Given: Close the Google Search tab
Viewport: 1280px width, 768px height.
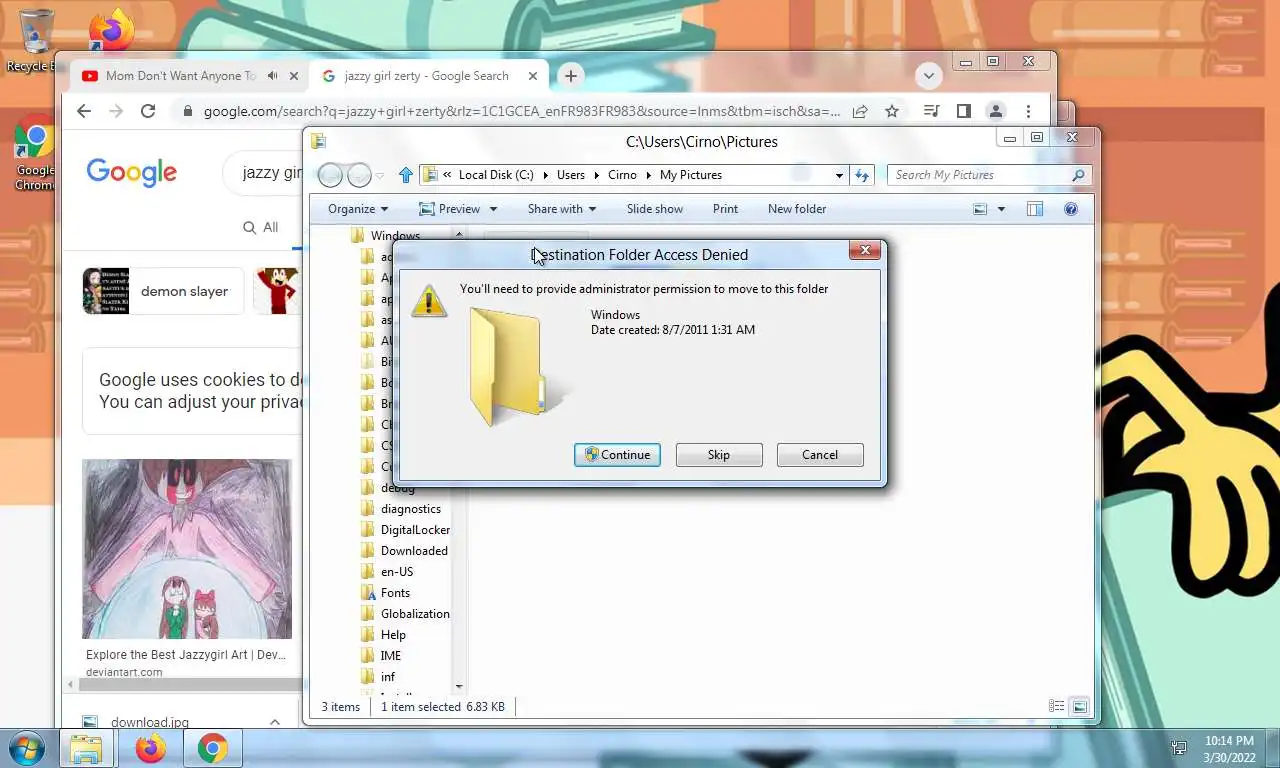Looking at the screenshot, I should pos(533,76).
